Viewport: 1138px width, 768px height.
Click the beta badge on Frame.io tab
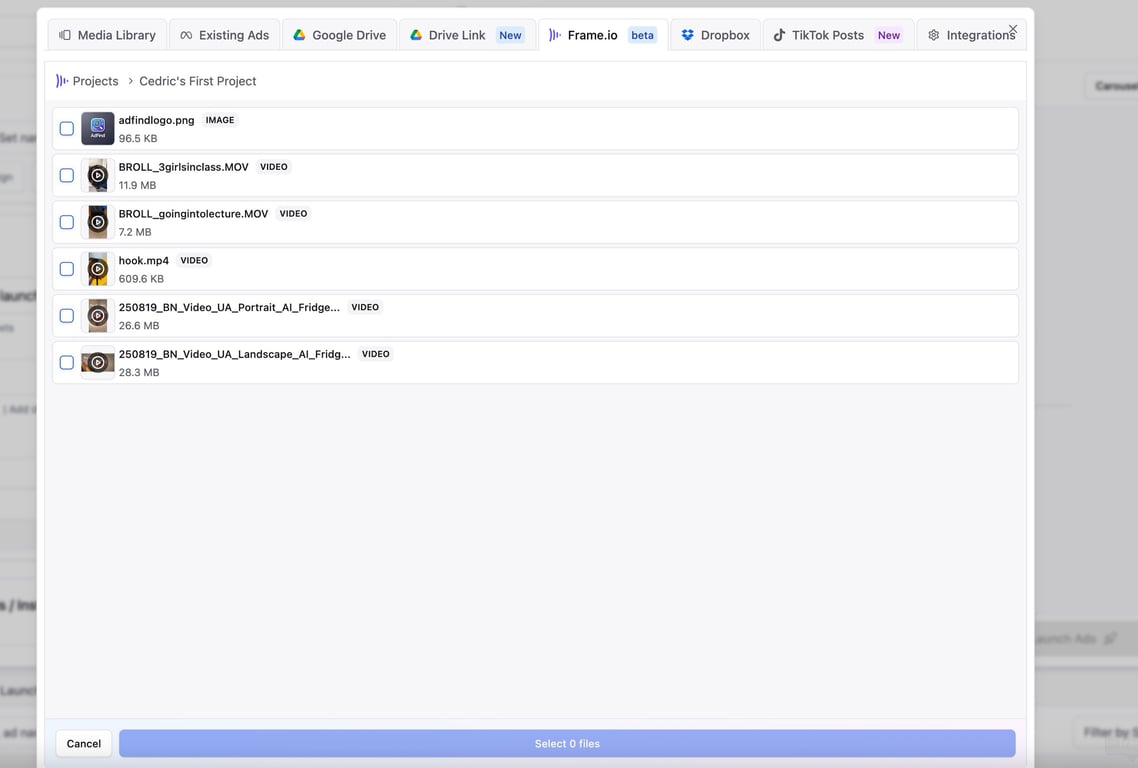coord(642,35)
